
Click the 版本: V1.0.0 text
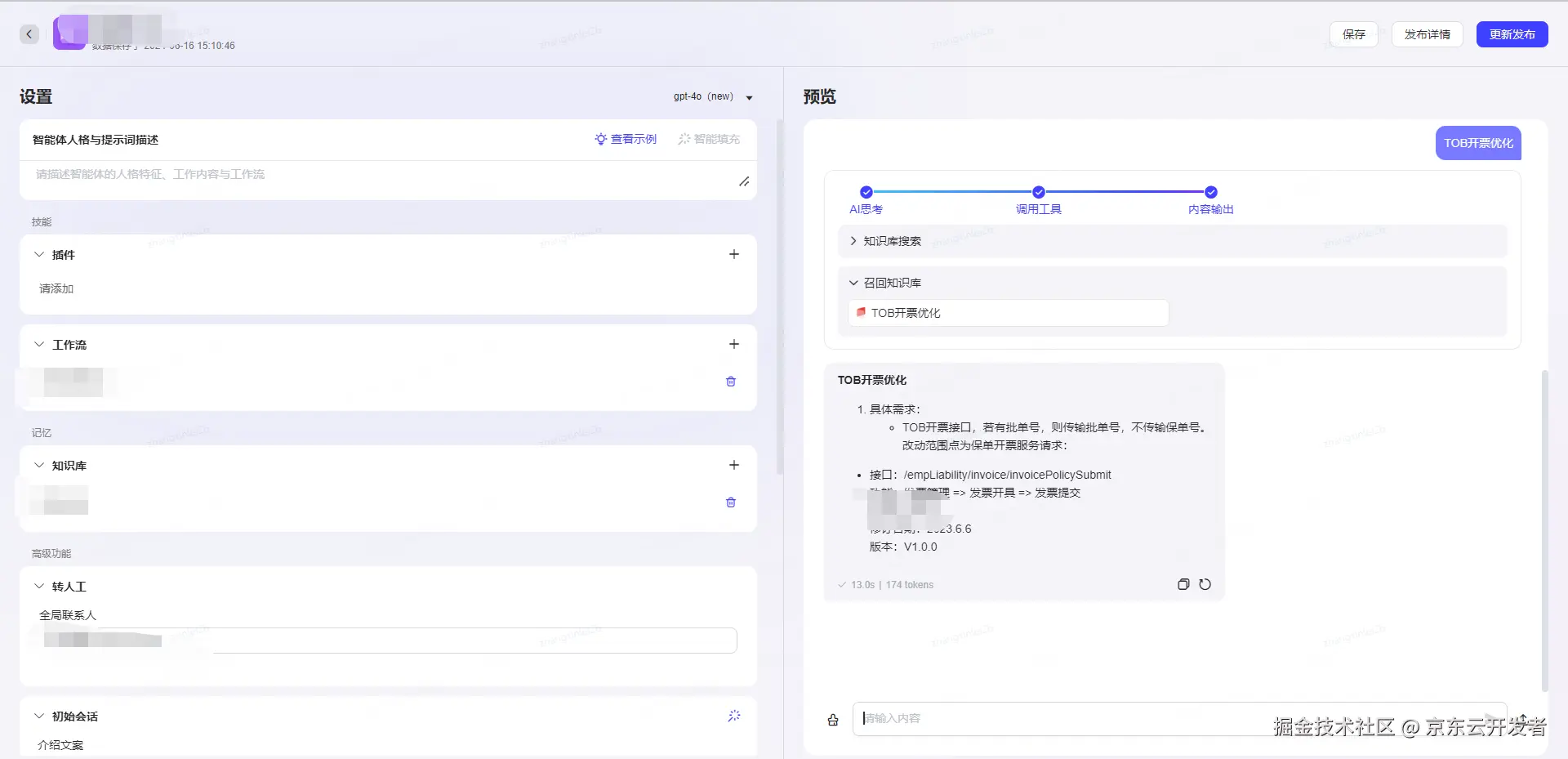(x=903, y=547)
